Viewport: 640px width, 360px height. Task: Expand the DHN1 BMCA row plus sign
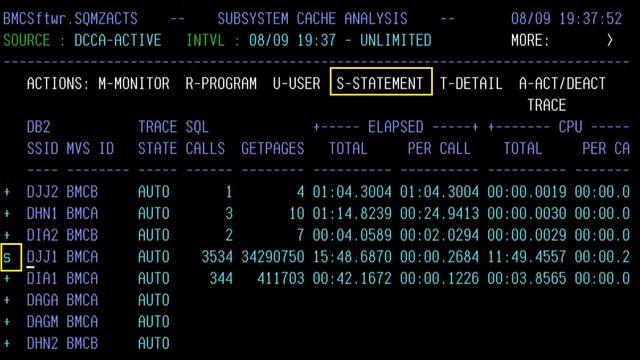coord(7,213)
